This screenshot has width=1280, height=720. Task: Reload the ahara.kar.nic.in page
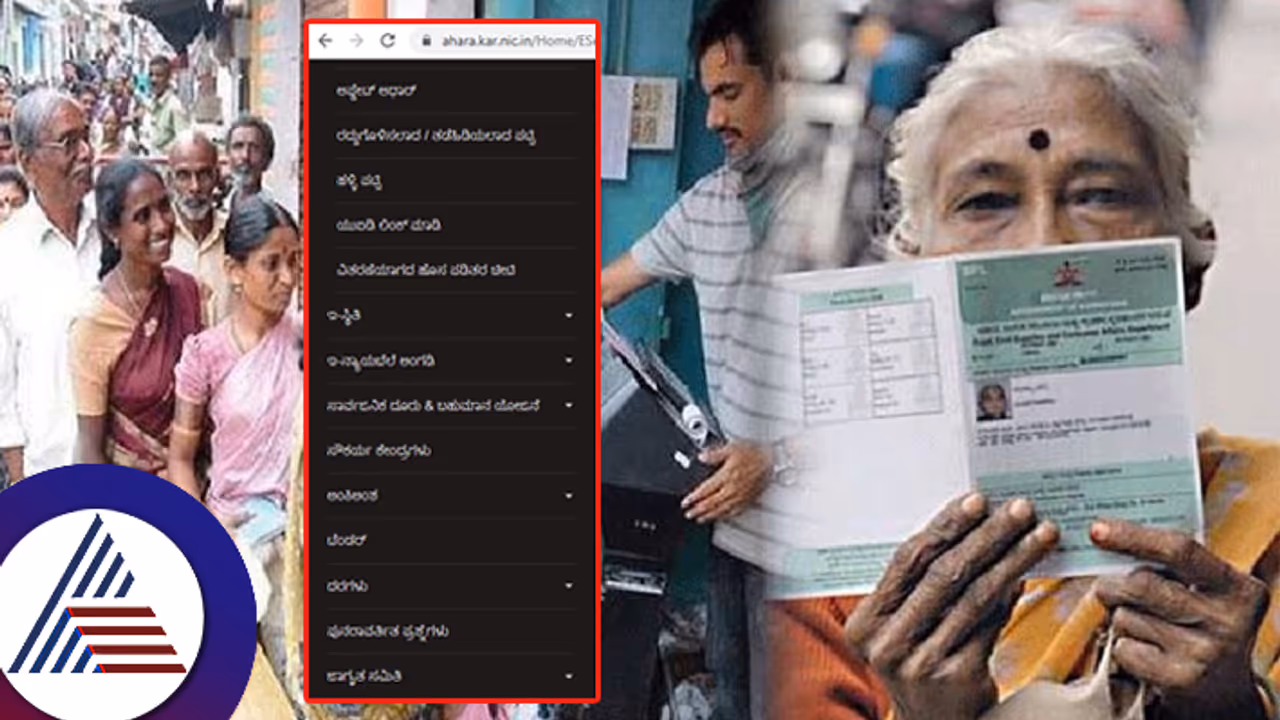point(387,41)
